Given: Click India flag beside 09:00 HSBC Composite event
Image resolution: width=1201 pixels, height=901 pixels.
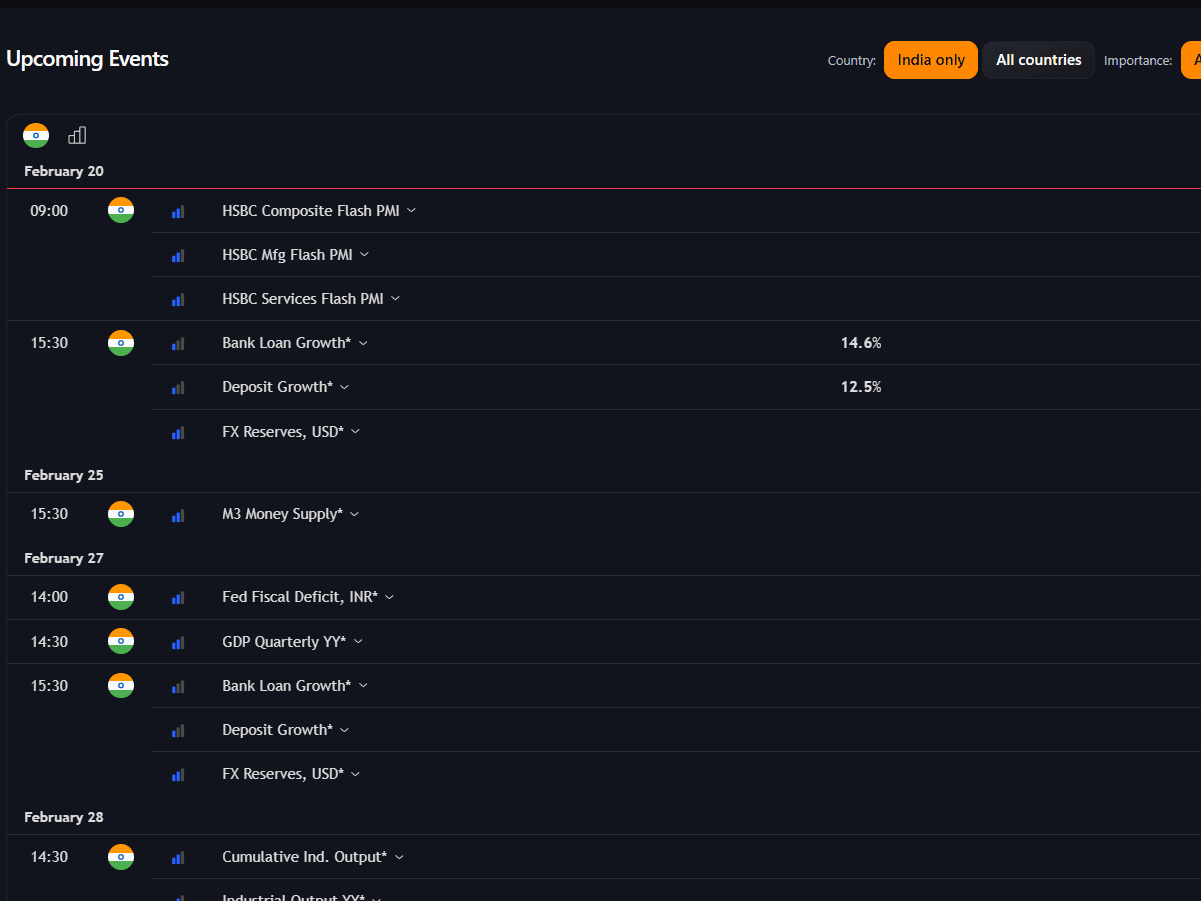Looking at the screenshot, I should (121, 210).
